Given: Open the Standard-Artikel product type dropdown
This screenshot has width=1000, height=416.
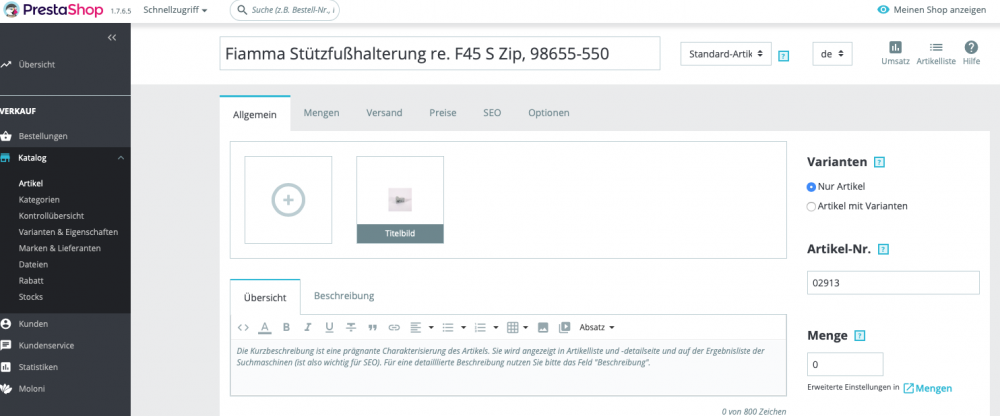Looking at the screenshot, I should click(x=726, y=54).
